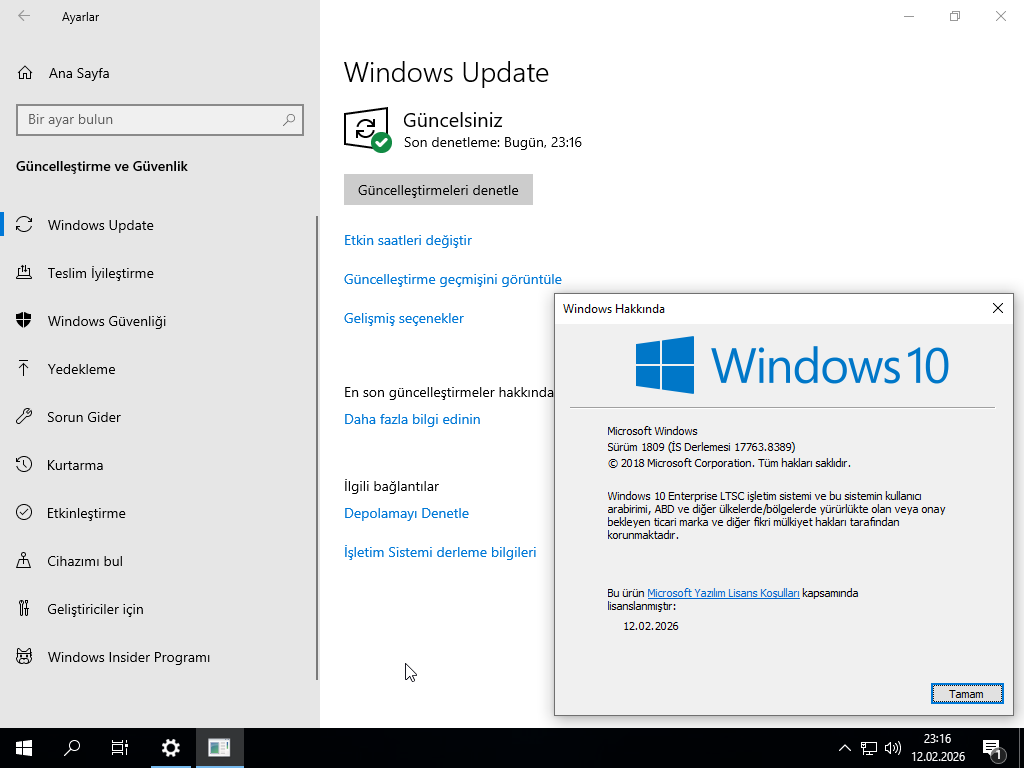1024x768 pixels.
Task: Click Tamam in Windows Hakkında dialog
Action: pyautogui.click(x=967, y=694)
